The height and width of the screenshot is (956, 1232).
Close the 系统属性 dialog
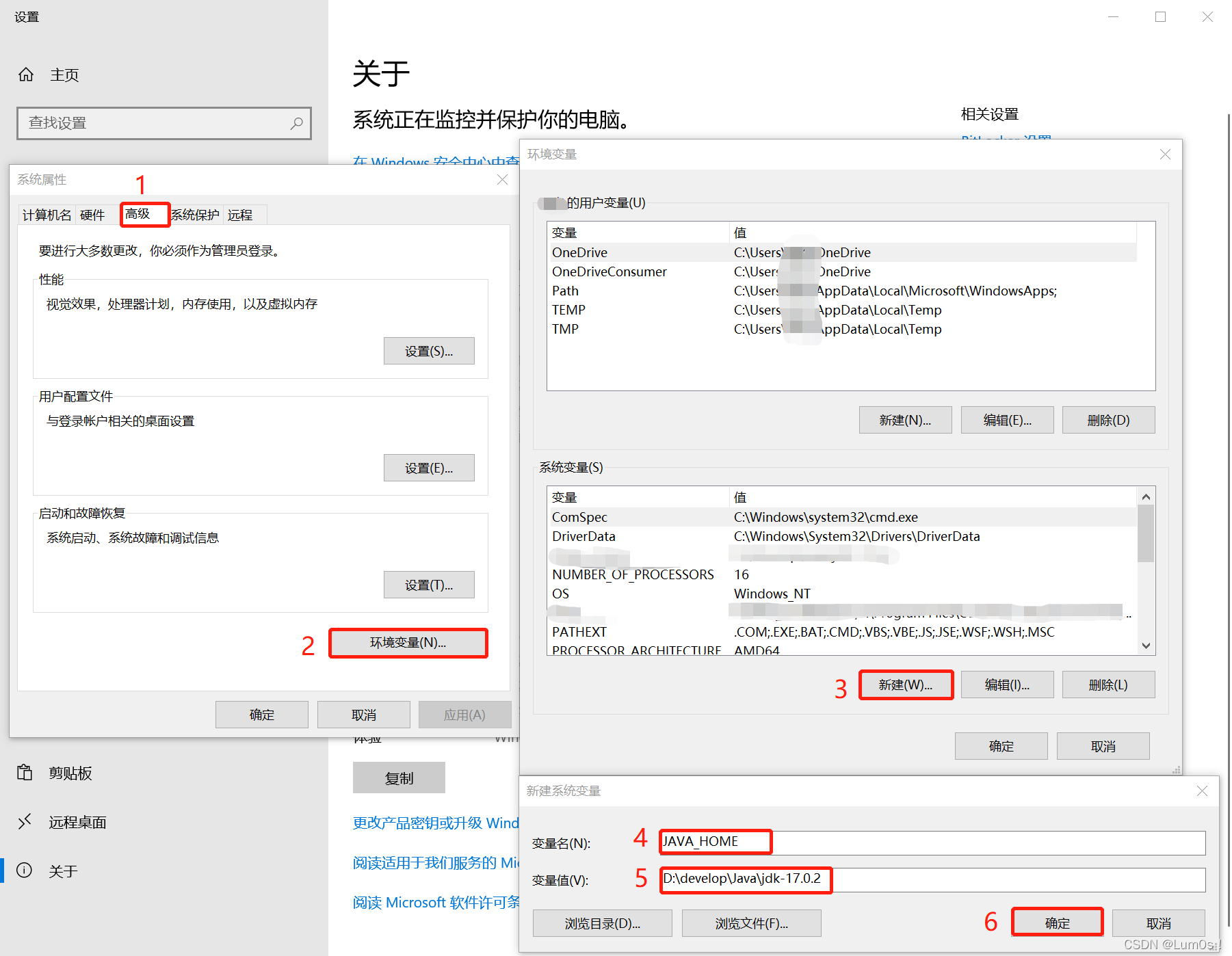(502, 179)
